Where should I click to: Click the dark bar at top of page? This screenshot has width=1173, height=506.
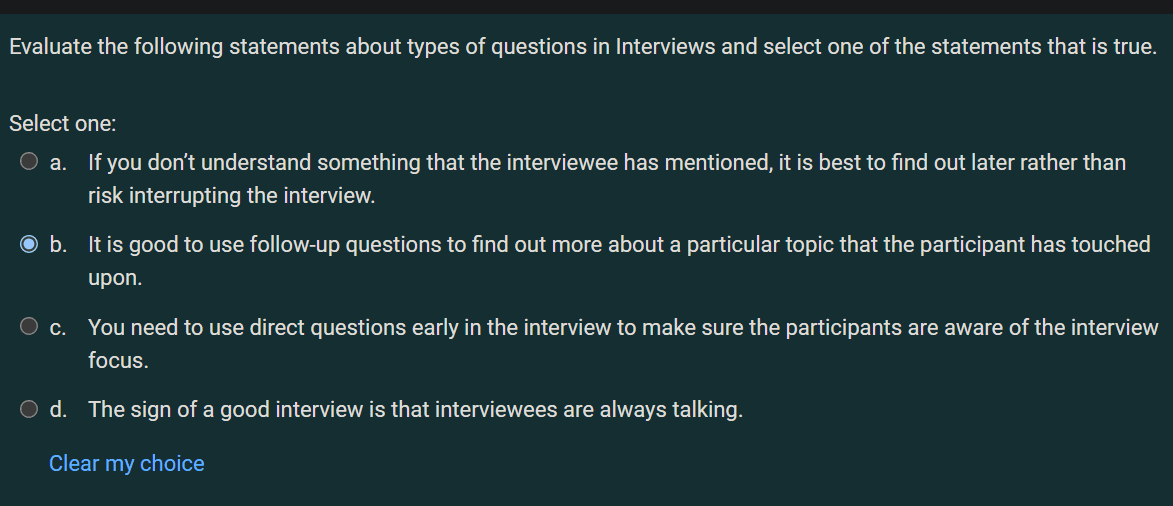[586, 7]
